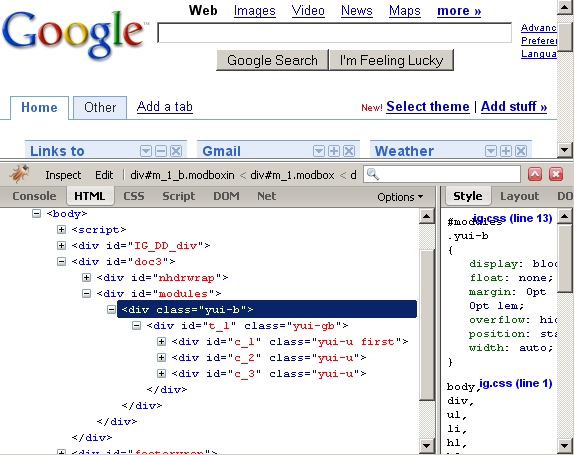Click the float: none style property
Viewport: 574px width, 455px height.
coord(511,278)
